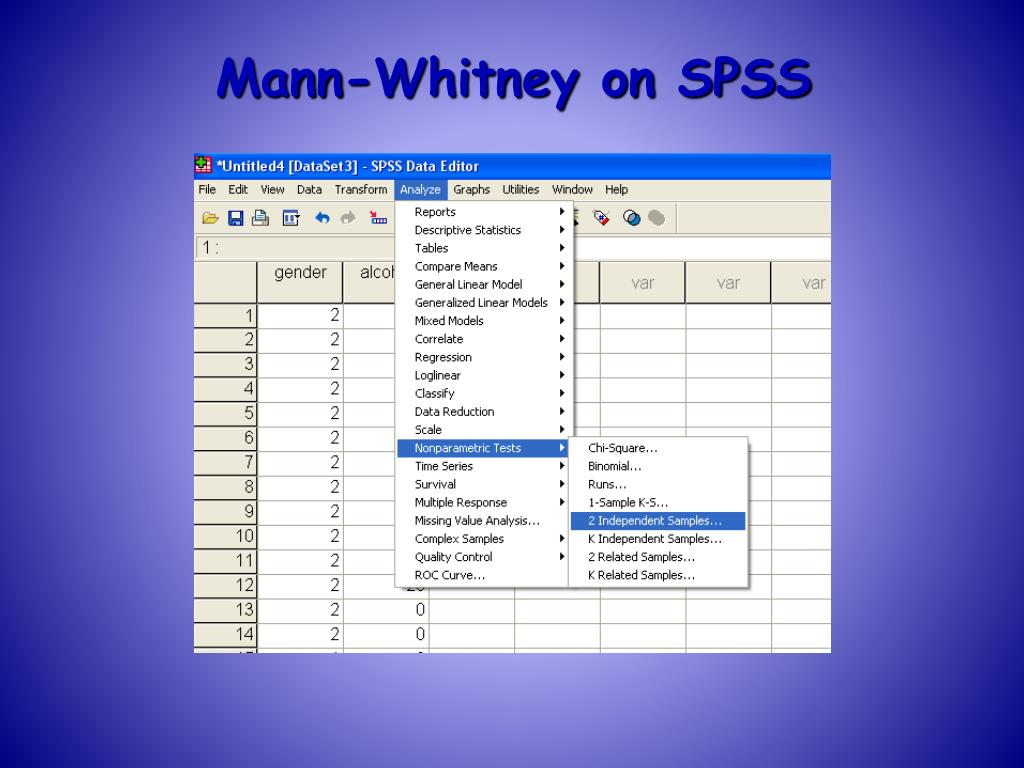
Task: Click the Go to Case icon
Action: click(x=378, y=218)
